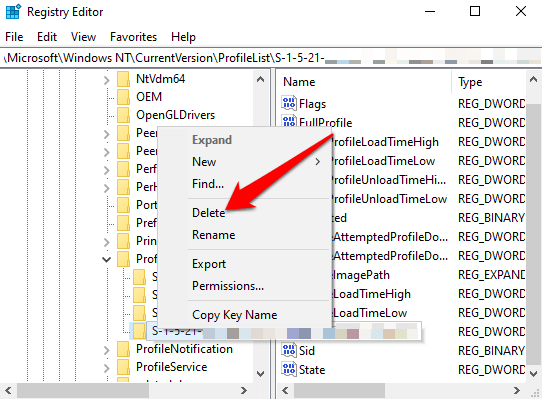Open the Favorites menu
This screenshot has width=543, height=399.
coord(133,37)
